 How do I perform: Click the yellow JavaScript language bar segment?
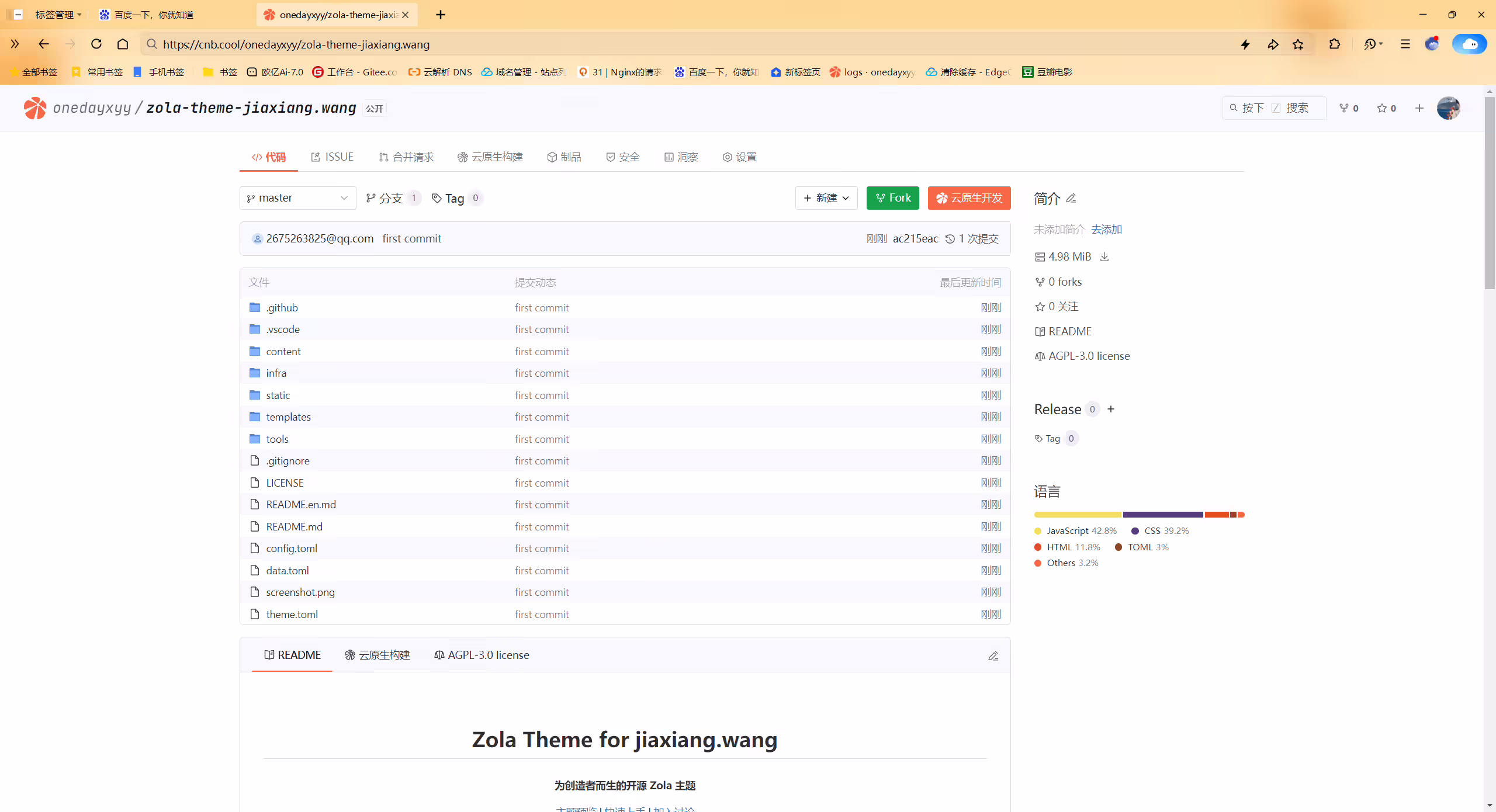[x=1078, y=515]
